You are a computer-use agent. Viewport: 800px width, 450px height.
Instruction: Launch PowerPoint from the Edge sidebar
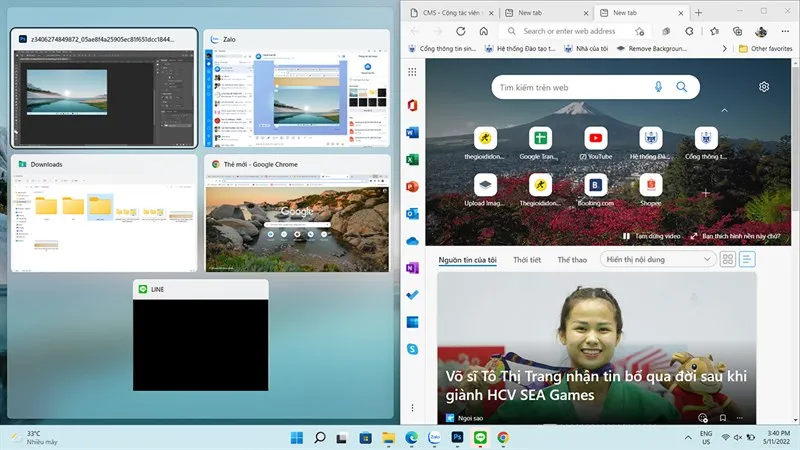click(411, 187)
